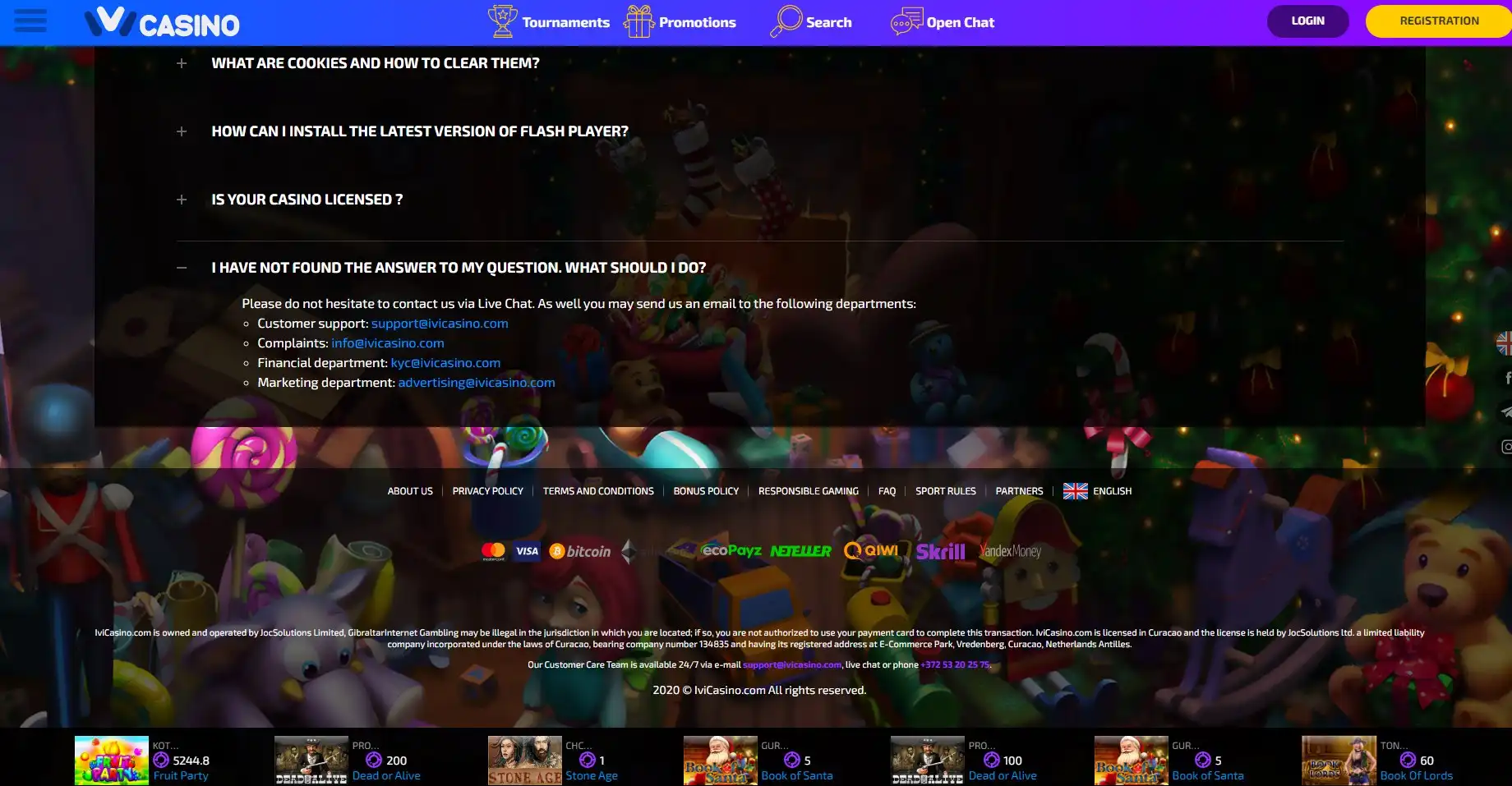
Task: Click the Promotions gift box icon
Action: click(638, 21)
